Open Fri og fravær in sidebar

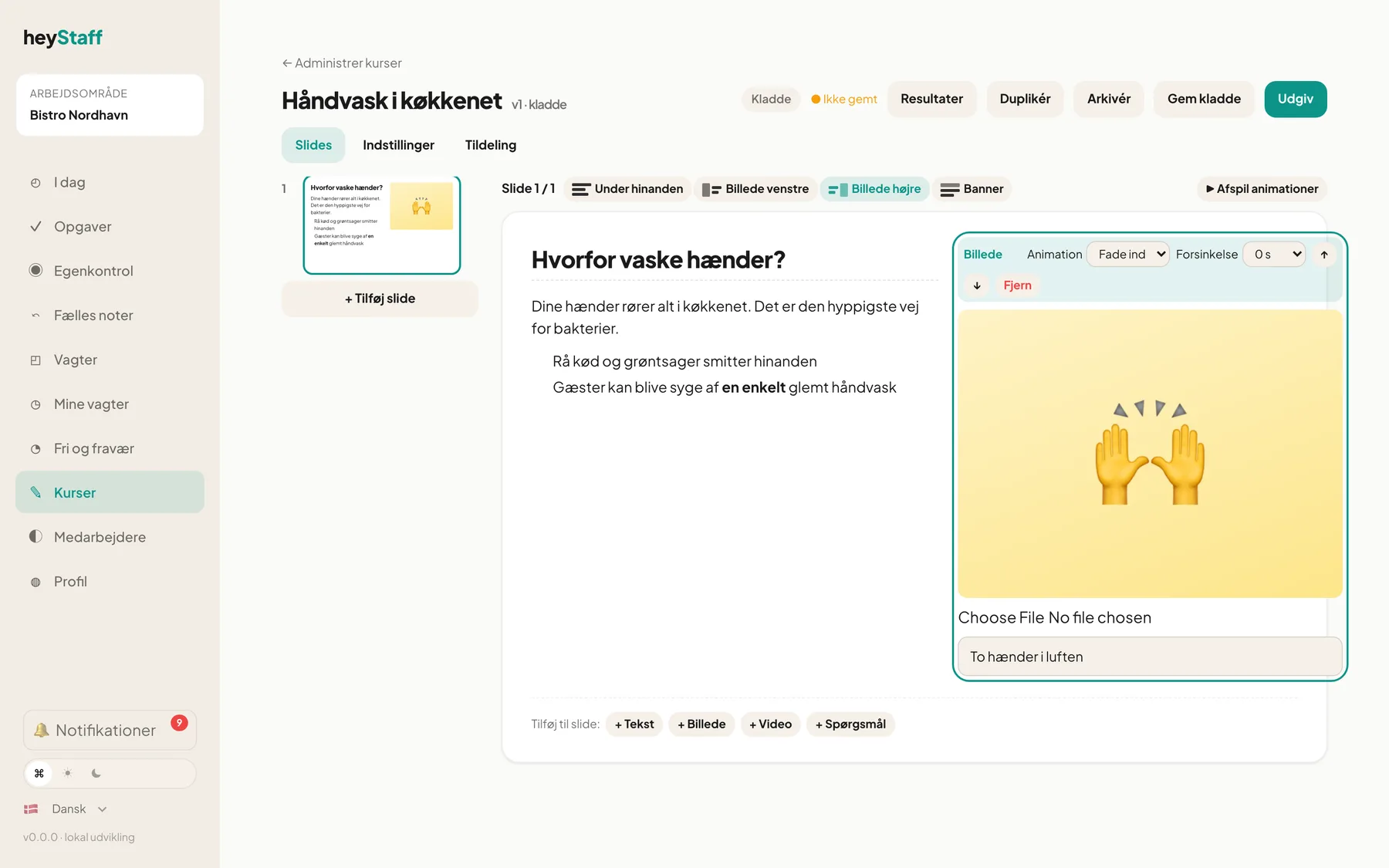(110, 448)
